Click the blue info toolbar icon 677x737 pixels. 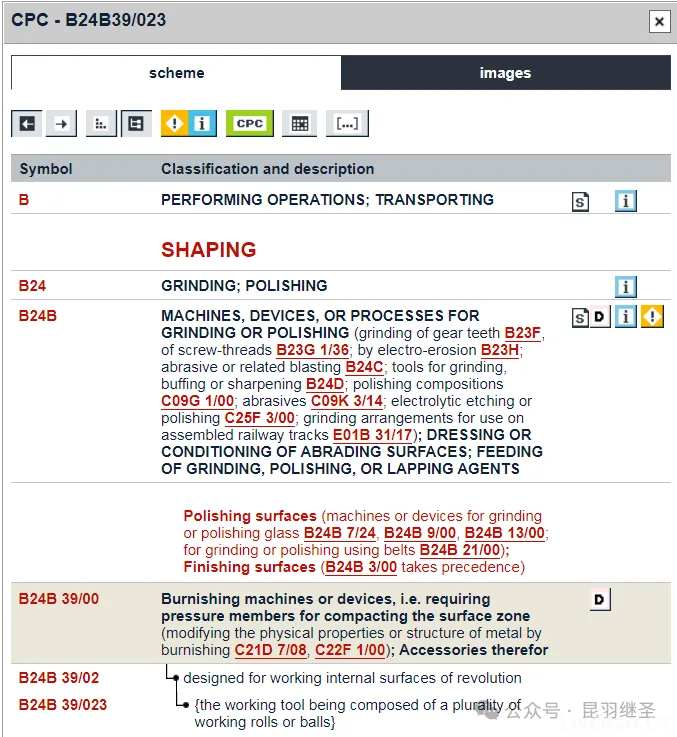tap(202, 123)
